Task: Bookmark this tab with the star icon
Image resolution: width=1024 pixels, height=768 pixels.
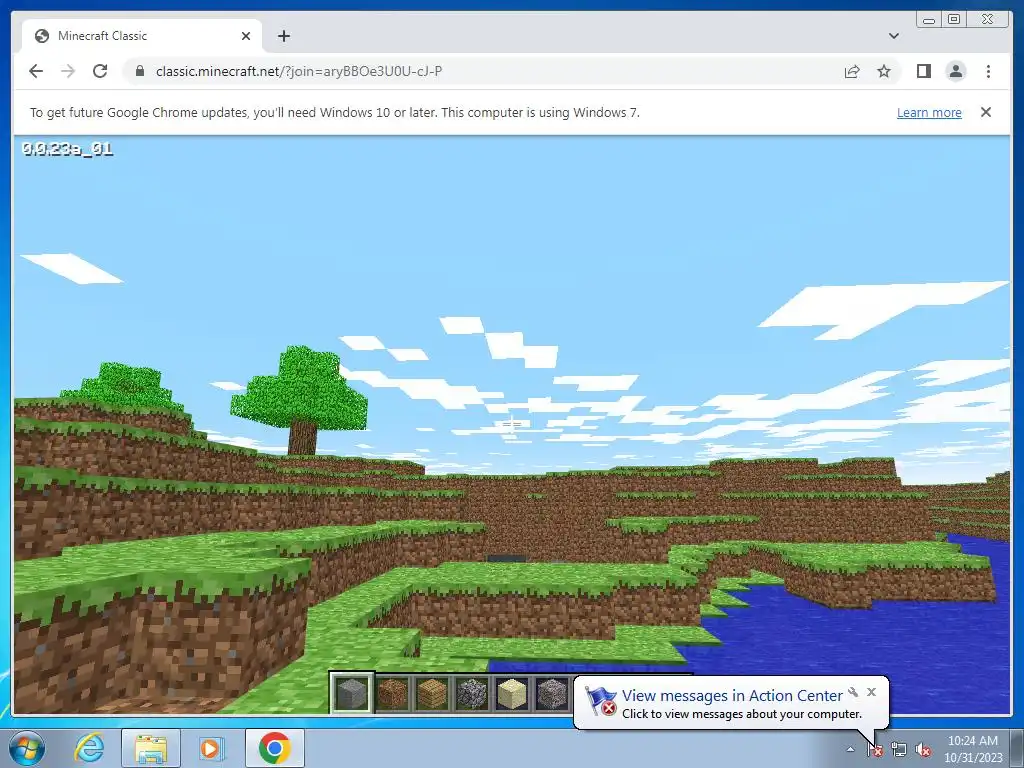Action: (884, 71)
